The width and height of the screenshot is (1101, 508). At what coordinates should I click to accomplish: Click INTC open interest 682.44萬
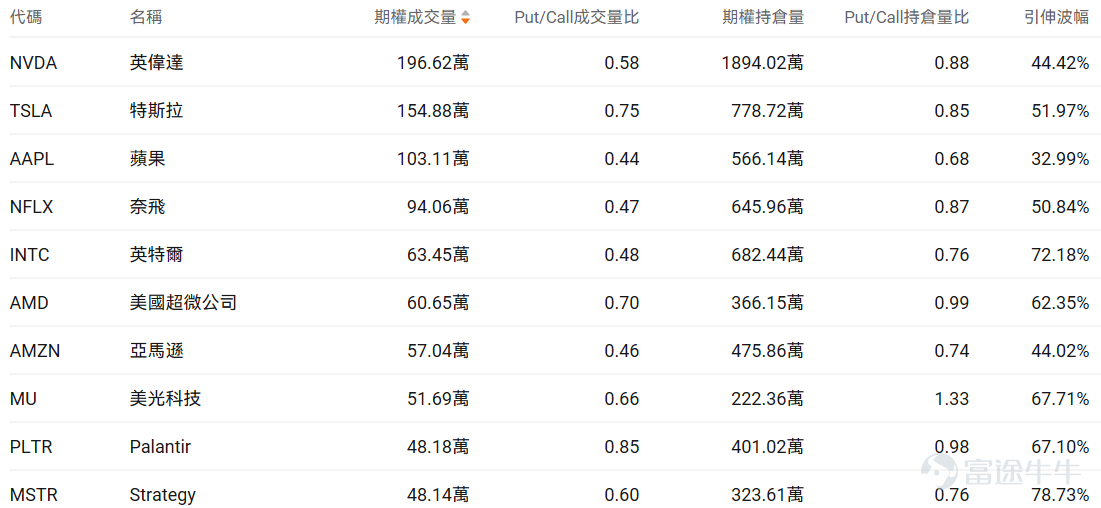[x=768, y=254]
